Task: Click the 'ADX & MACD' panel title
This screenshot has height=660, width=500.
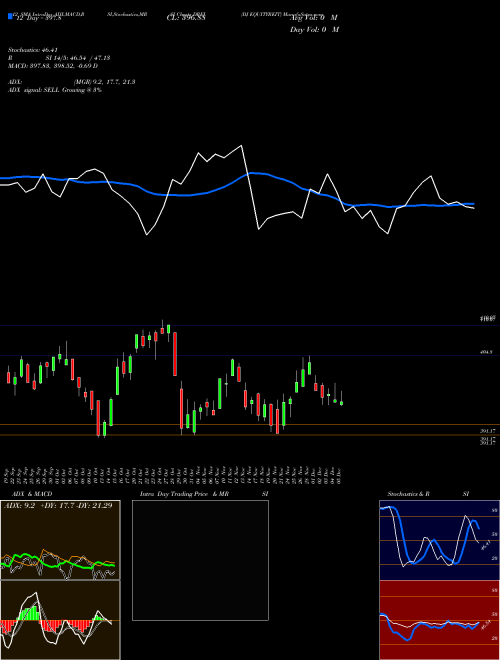Action: [32, 494]
